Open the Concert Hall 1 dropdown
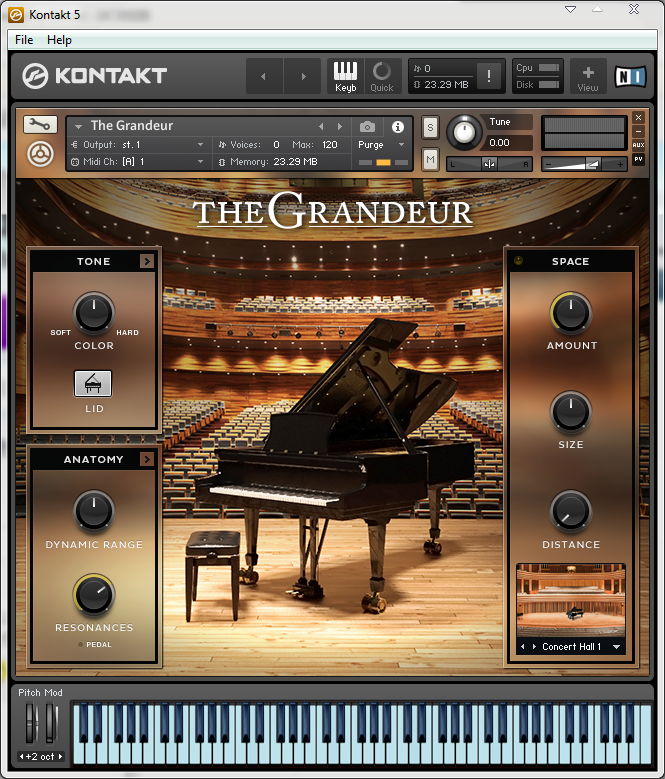This screenshot has height=779, width=665. pos(616,646)
